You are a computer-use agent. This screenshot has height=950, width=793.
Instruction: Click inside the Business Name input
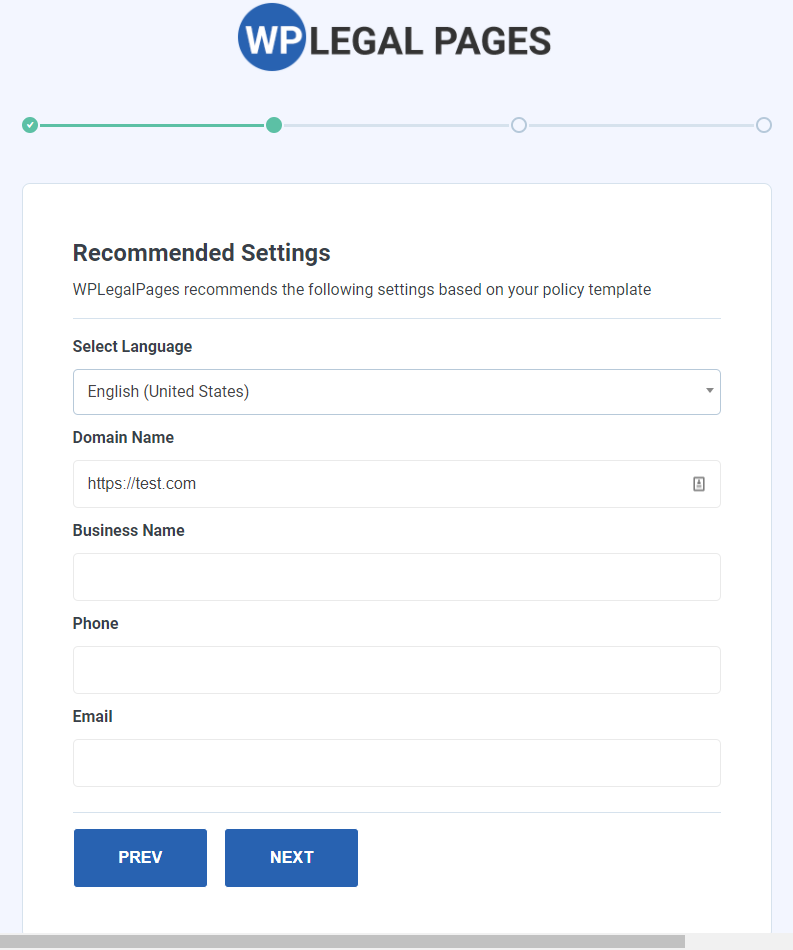[x=396, y=577]
